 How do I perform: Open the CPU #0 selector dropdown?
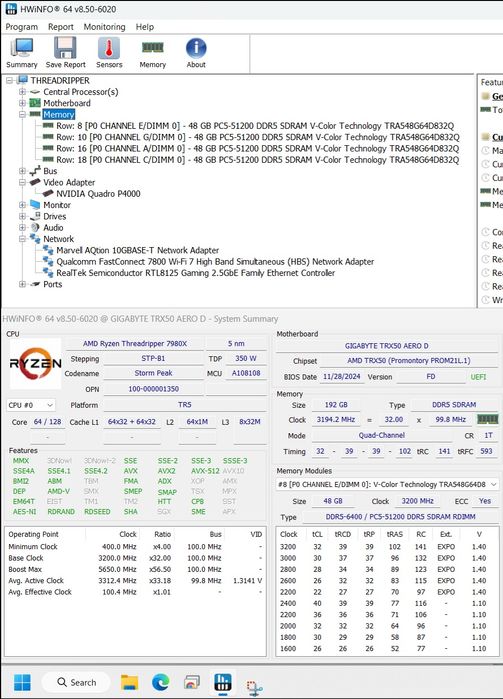(x=31, y=405)
